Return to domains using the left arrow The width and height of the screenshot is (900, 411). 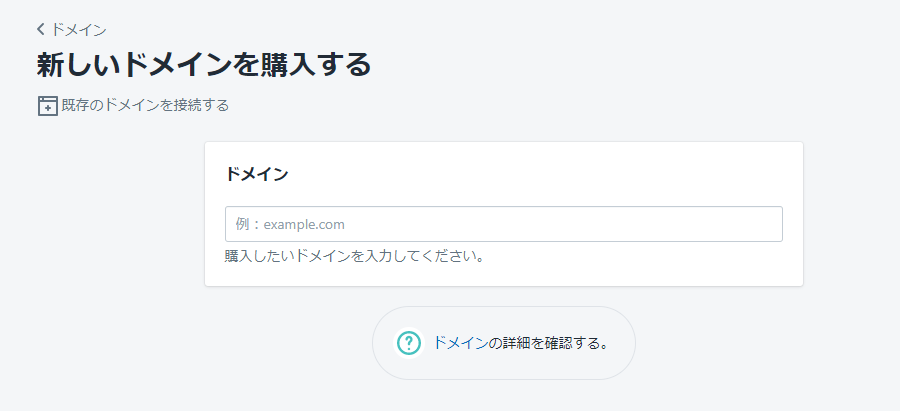click(x=41, y=29)
